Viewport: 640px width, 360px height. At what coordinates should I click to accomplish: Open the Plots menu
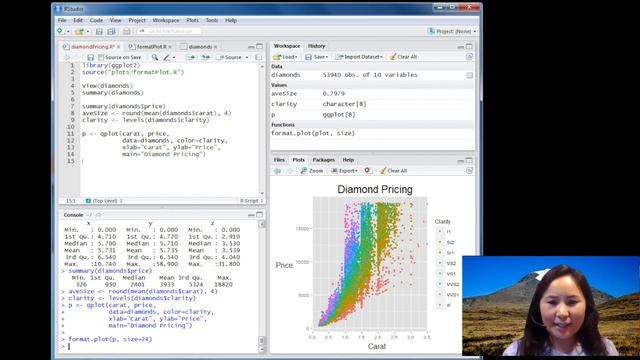pos(192,20)
